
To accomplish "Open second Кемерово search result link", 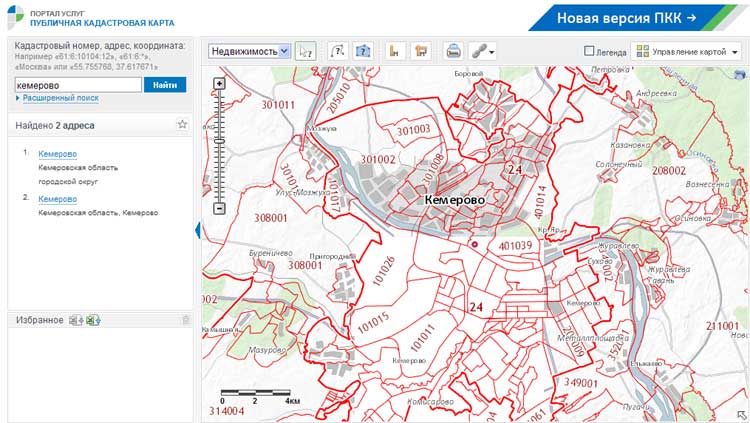I will point(58,199).
